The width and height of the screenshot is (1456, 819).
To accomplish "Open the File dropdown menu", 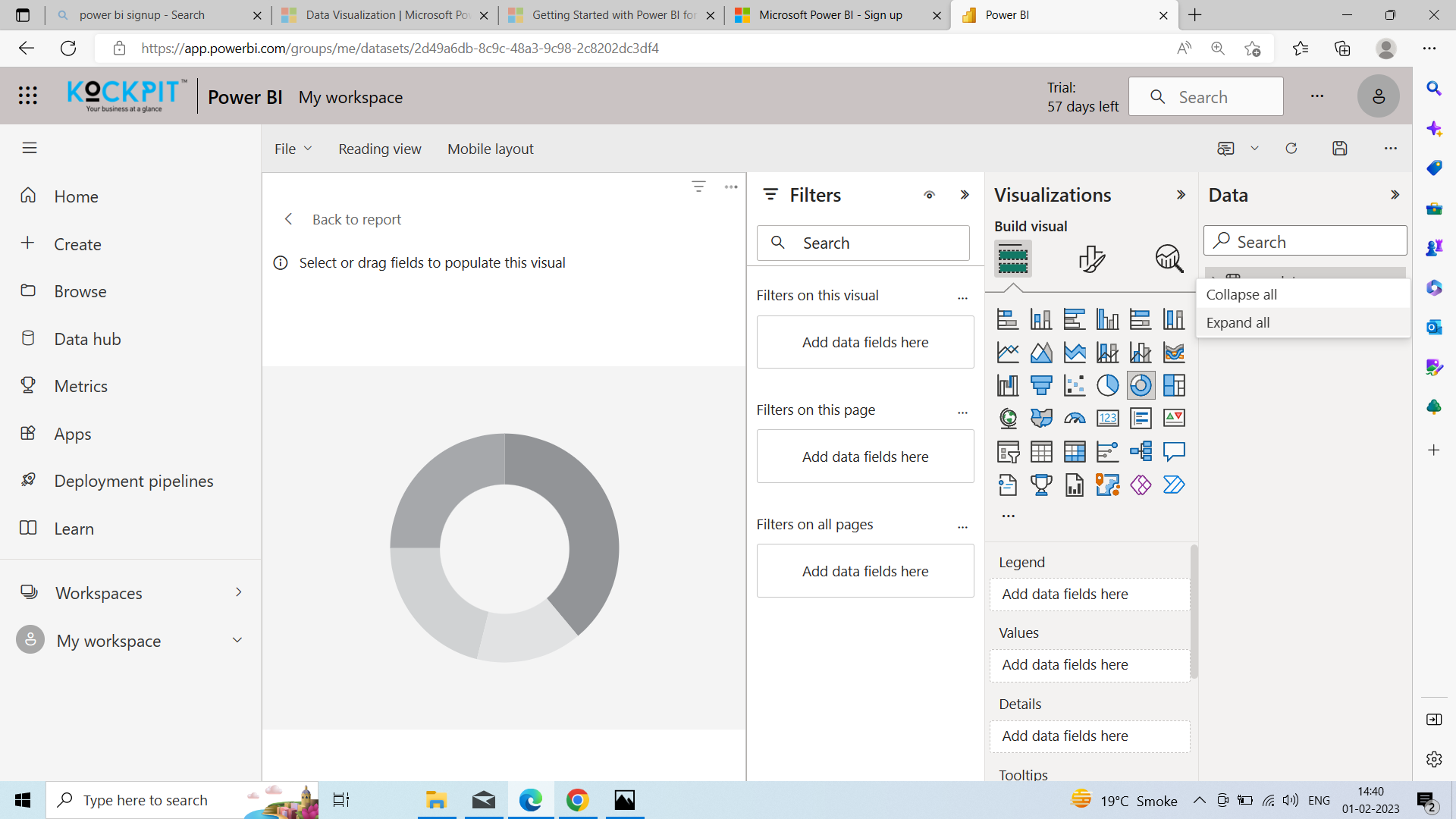I will [x=293, y=149].
